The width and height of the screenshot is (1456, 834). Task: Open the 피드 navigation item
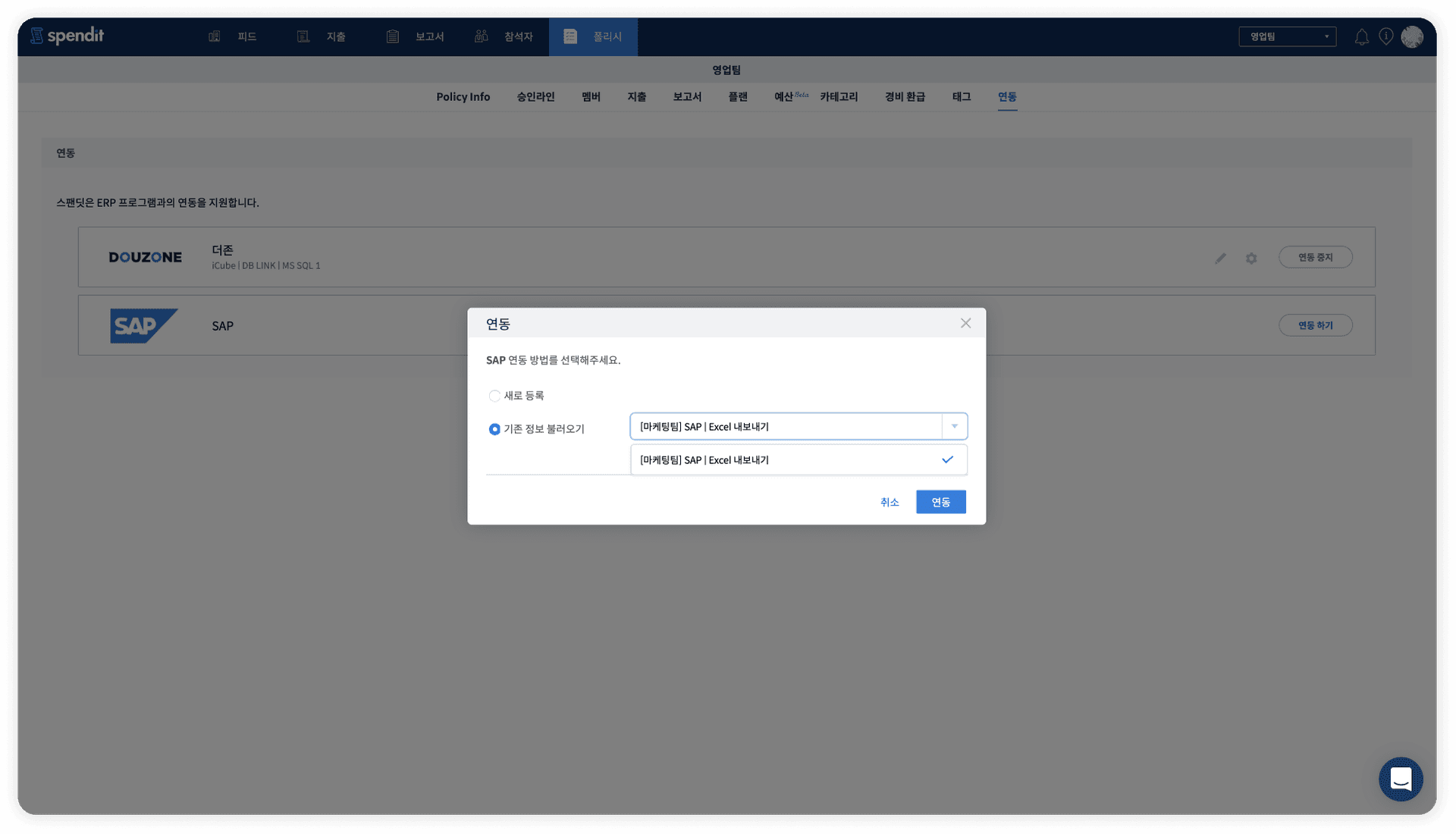click(233, 36)
